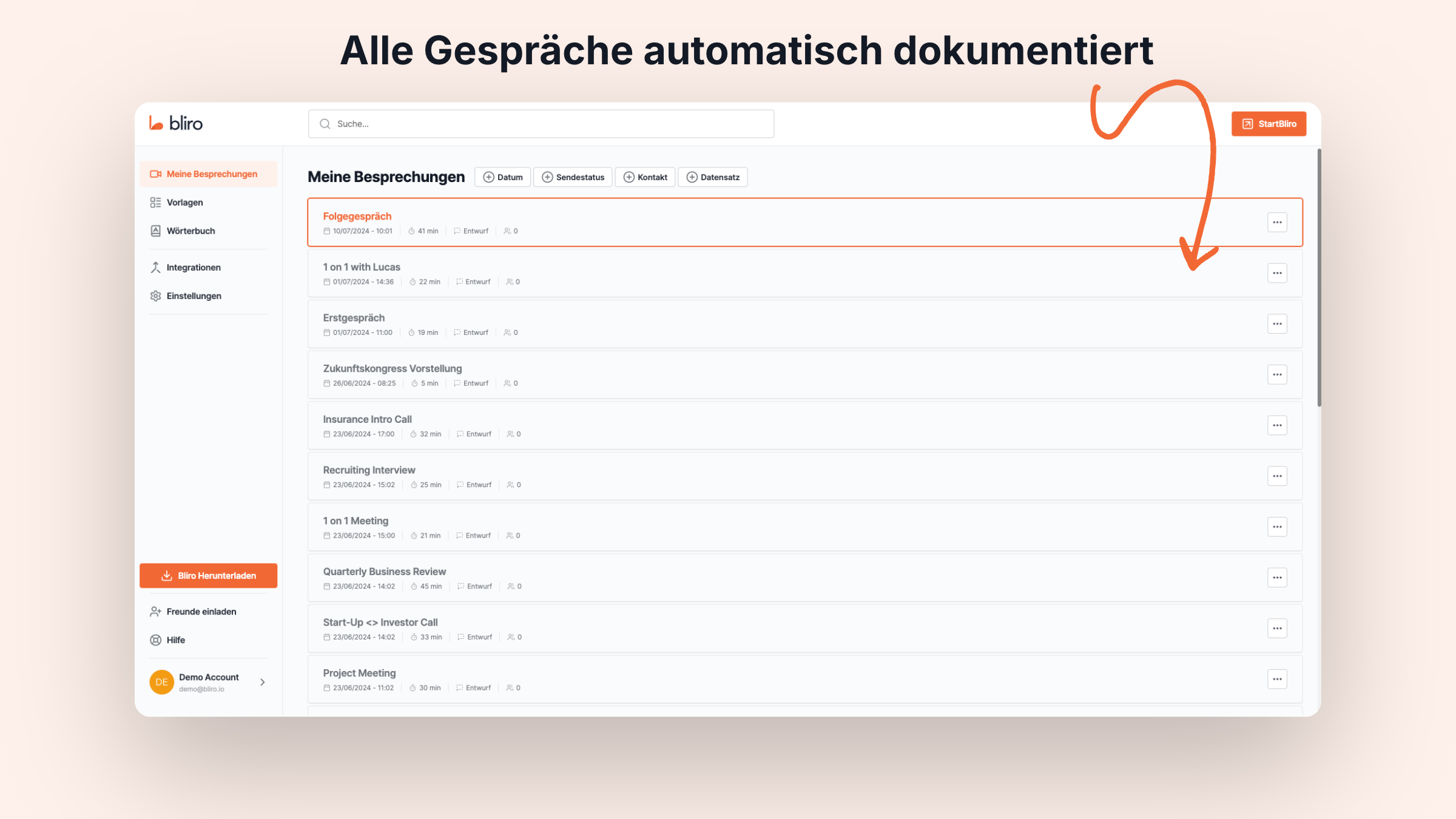This screenshot has height=819, width=1456.
Task: Open the options menu for Folgegespräch
Action: [1277, 222]
